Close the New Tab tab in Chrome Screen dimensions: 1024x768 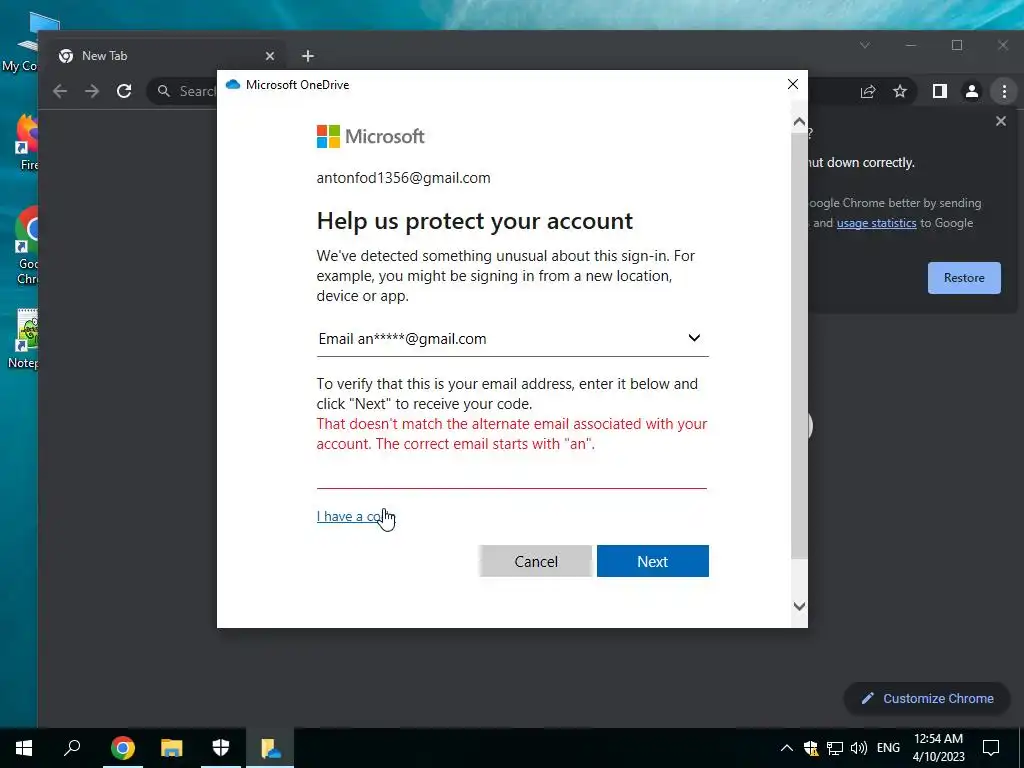pos(270,56)
